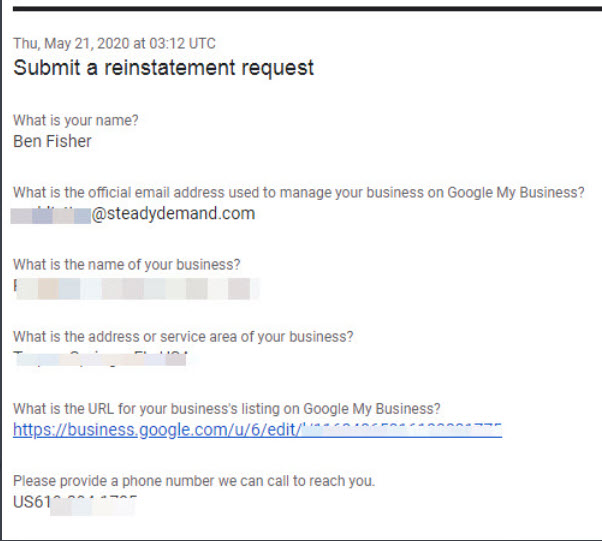Click the blurred part of the email username
Viewport: 602px width, 541px height.
[x=51, y=215]
